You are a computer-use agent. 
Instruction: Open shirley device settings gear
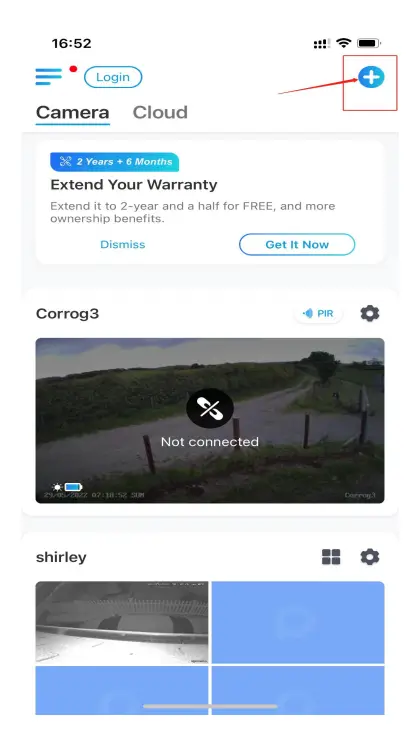click(370, 556)
